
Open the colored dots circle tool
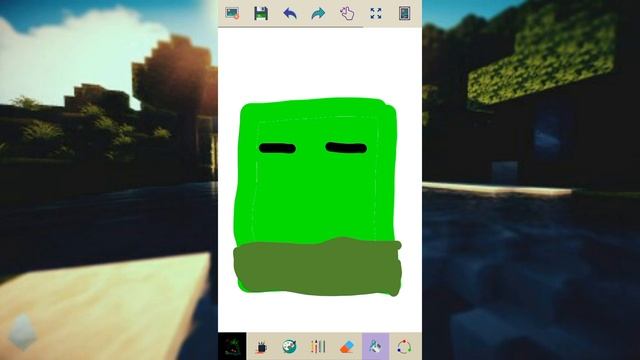(x=404, y=347)
